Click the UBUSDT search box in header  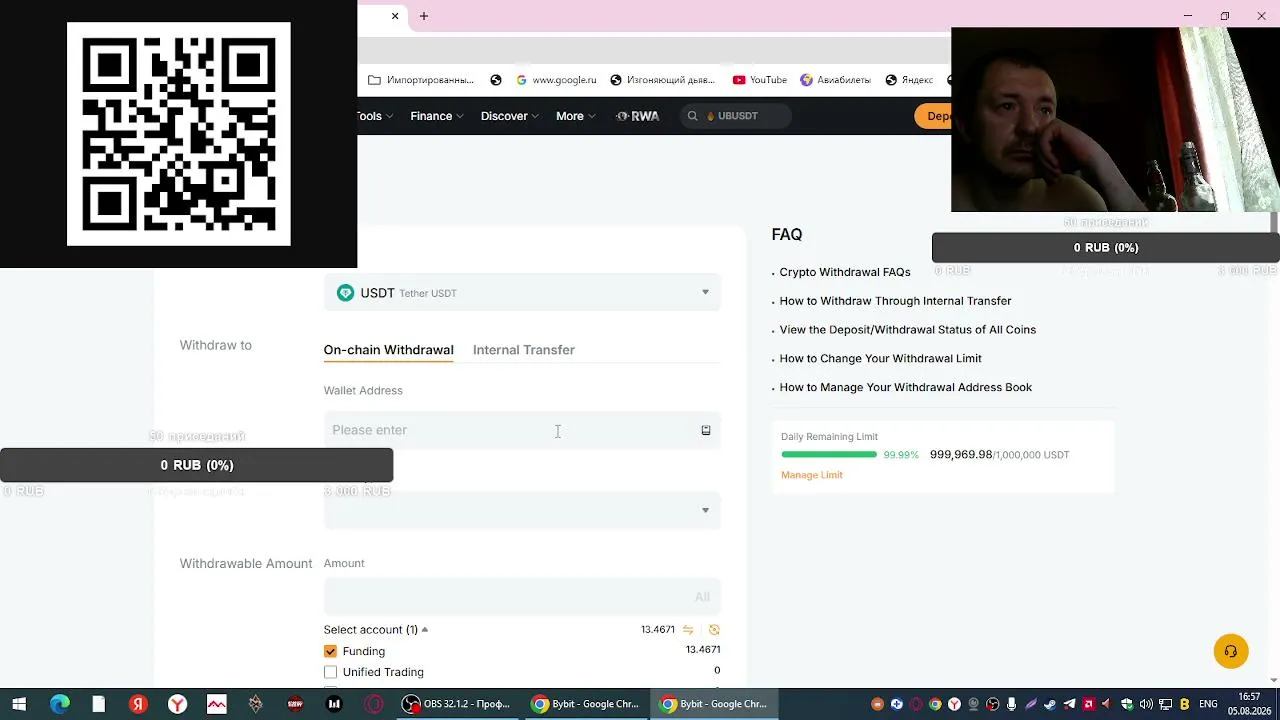click(736, 116)
